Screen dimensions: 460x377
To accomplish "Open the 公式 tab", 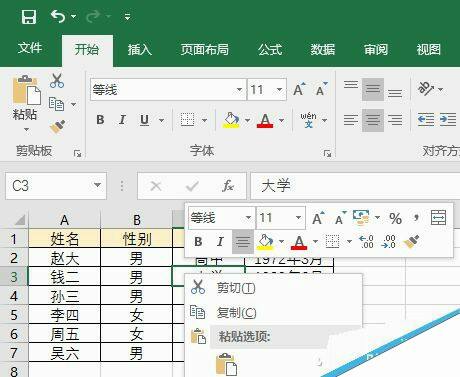I will coord(270,50).
